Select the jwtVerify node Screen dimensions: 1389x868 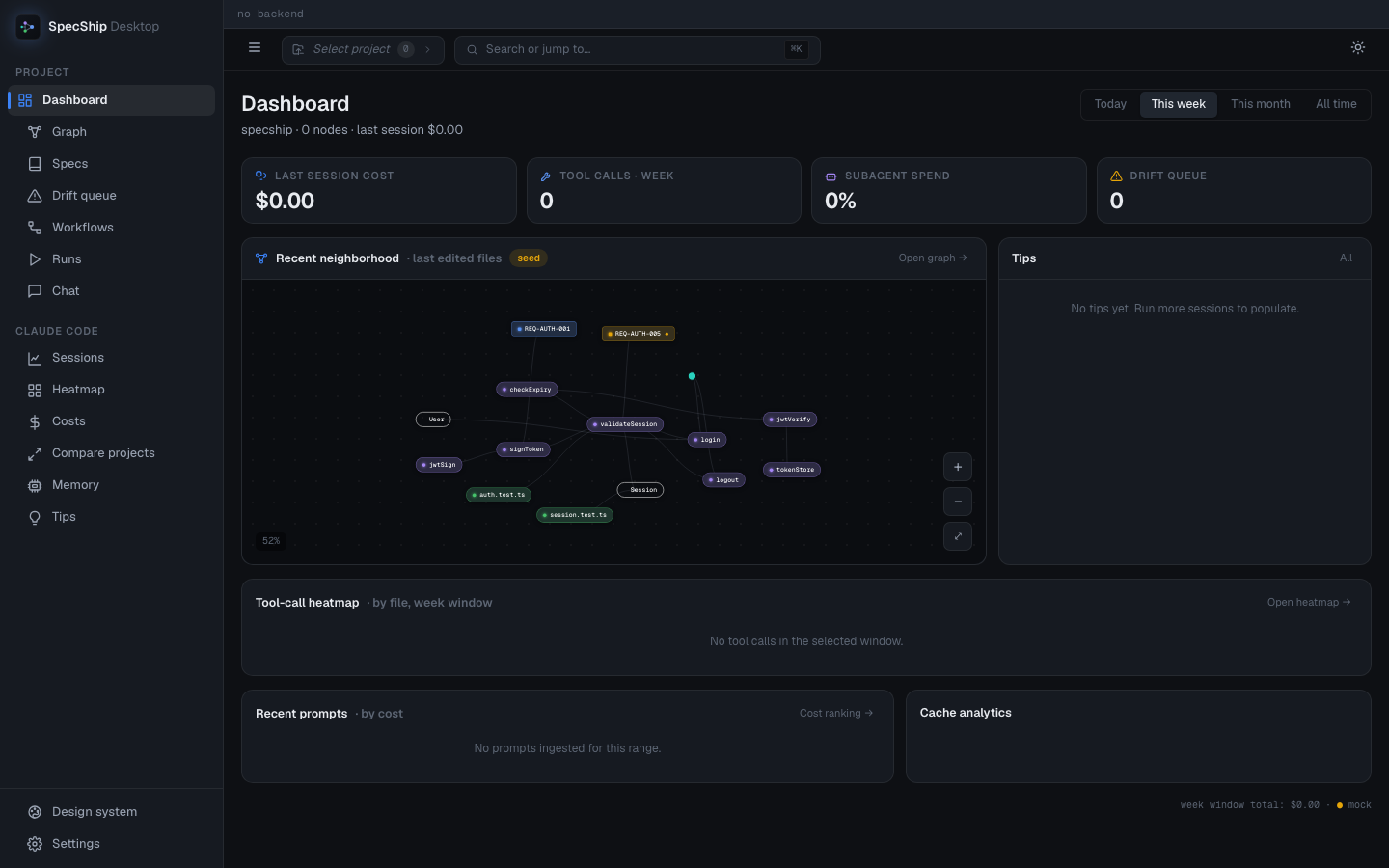coord(790,420)
